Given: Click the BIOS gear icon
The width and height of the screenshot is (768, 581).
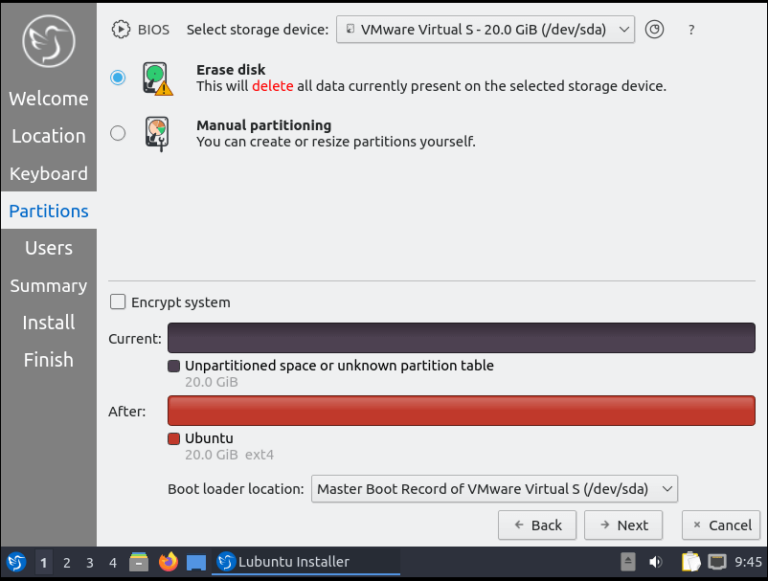Looking at the screenshot, I should [x=121, y=29].
